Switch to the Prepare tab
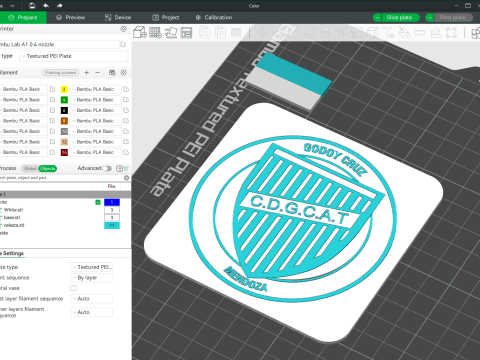 click(23, 18)
